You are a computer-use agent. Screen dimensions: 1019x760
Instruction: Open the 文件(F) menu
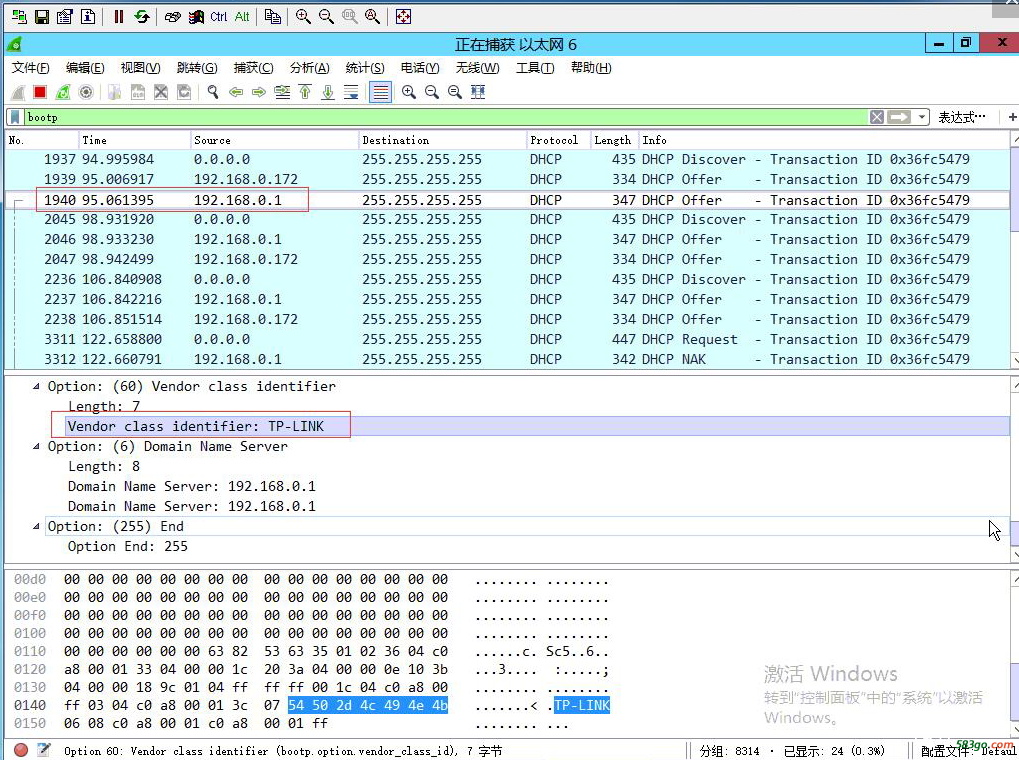pos(31,68)
